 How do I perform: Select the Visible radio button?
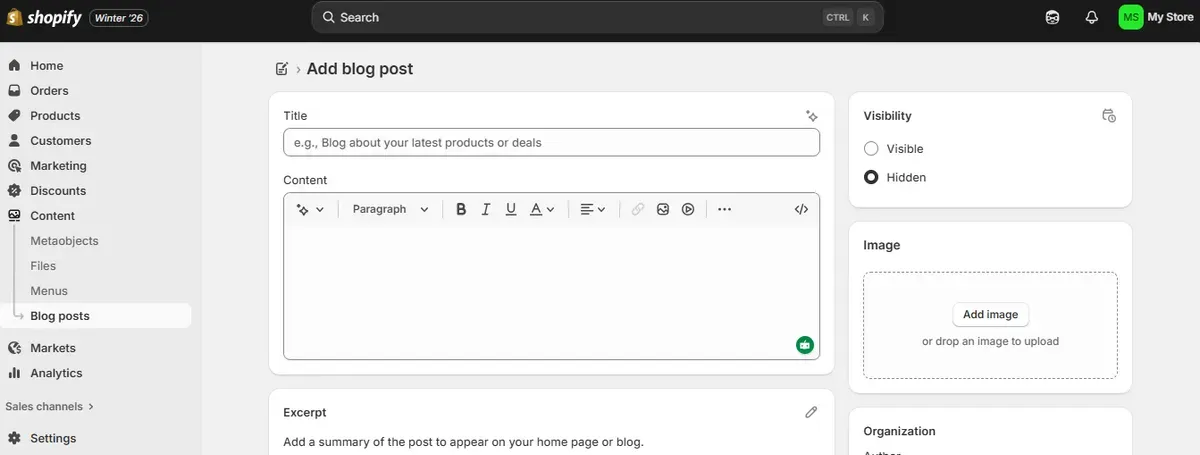[x=871, y=148]
